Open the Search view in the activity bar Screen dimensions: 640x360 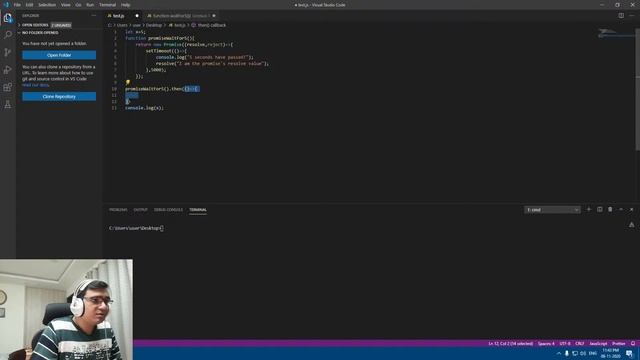tap(8, 35)
